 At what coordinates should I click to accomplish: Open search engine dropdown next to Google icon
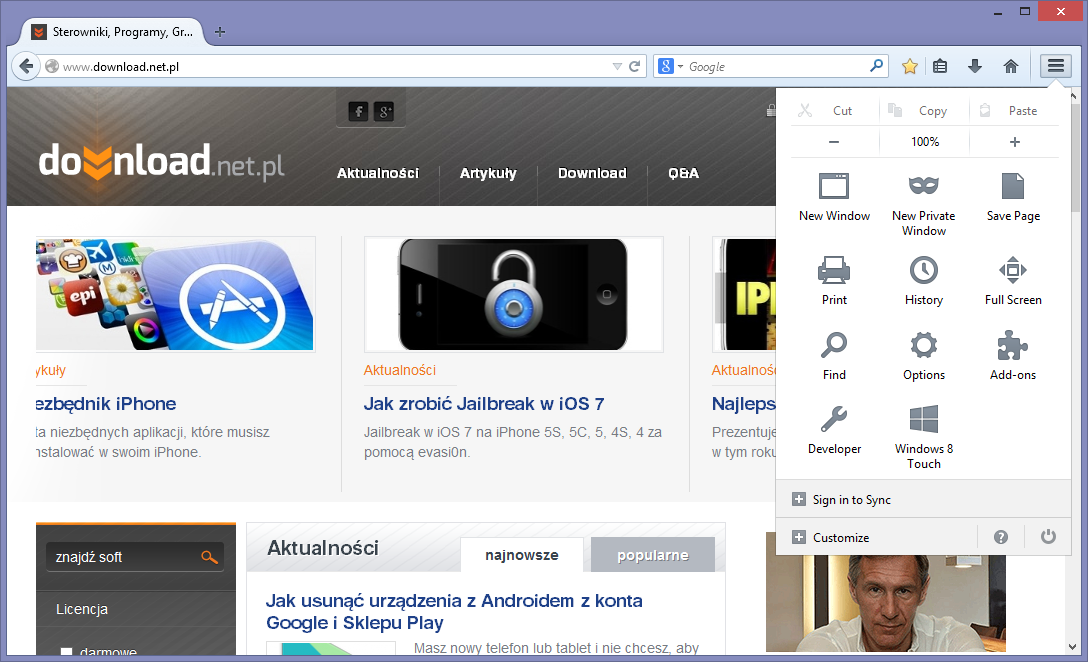coord(681,67)
